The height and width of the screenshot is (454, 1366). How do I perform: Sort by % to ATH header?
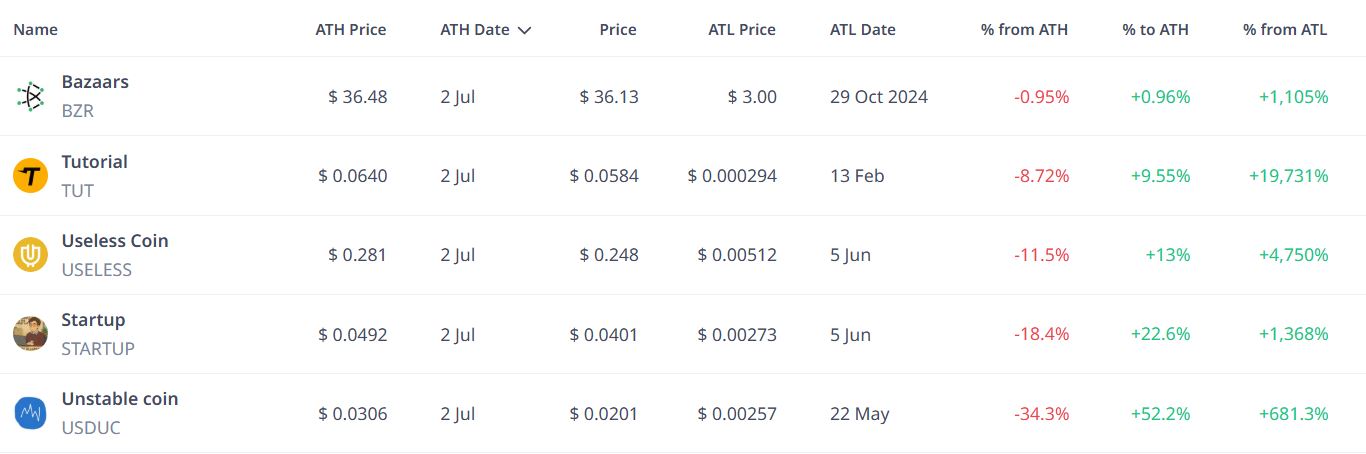pyautogui.click(x=1156, y=30)
